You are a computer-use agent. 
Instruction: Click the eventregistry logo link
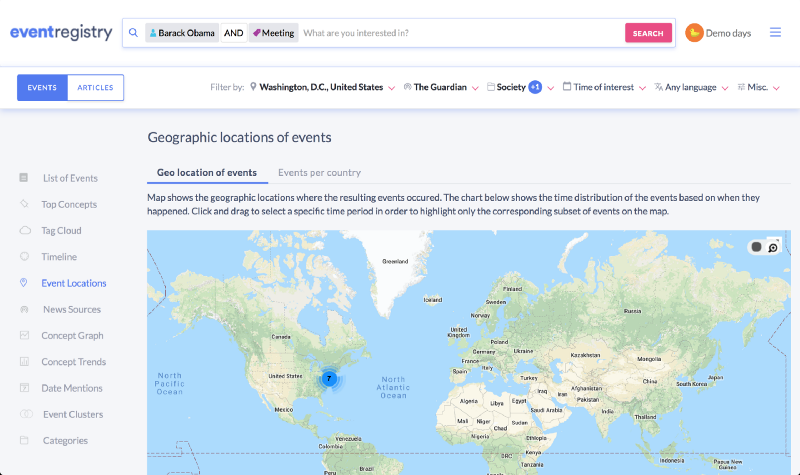click(61, 33)
